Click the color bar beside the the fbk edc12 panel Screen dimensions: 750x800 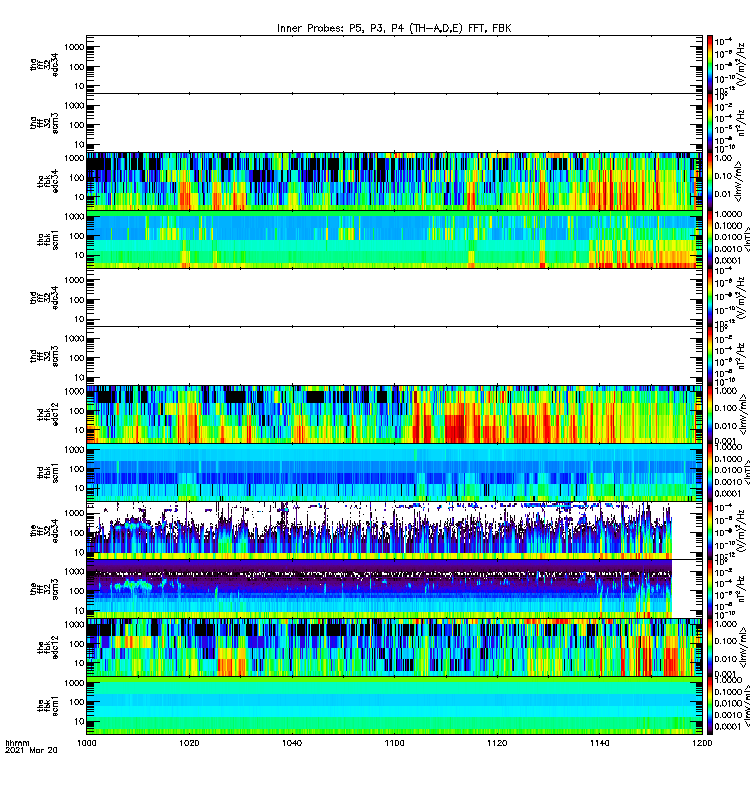coord(710,648)
